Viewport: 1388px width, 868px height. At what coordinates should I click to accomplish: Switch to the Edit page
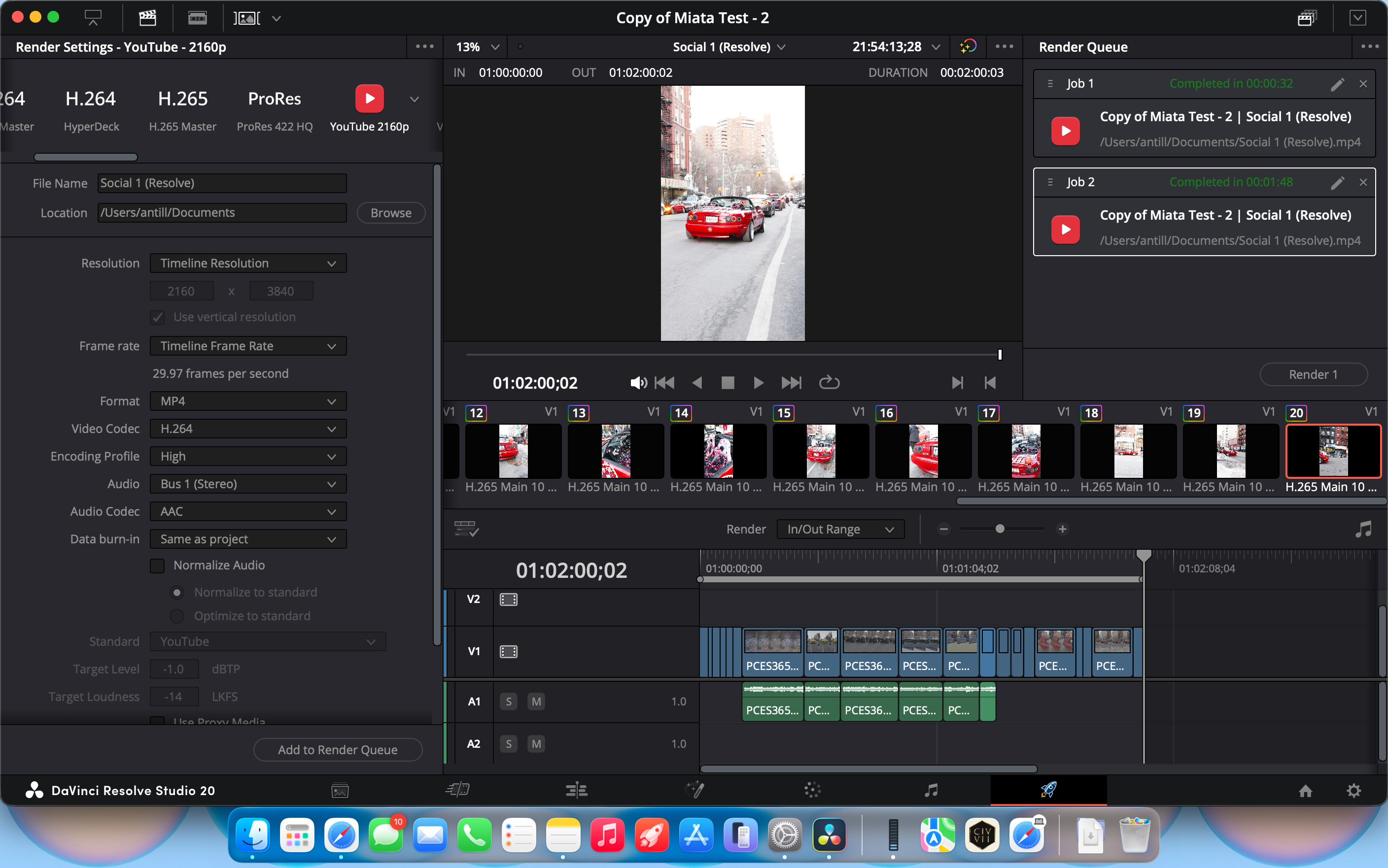(x=576, y=790)
